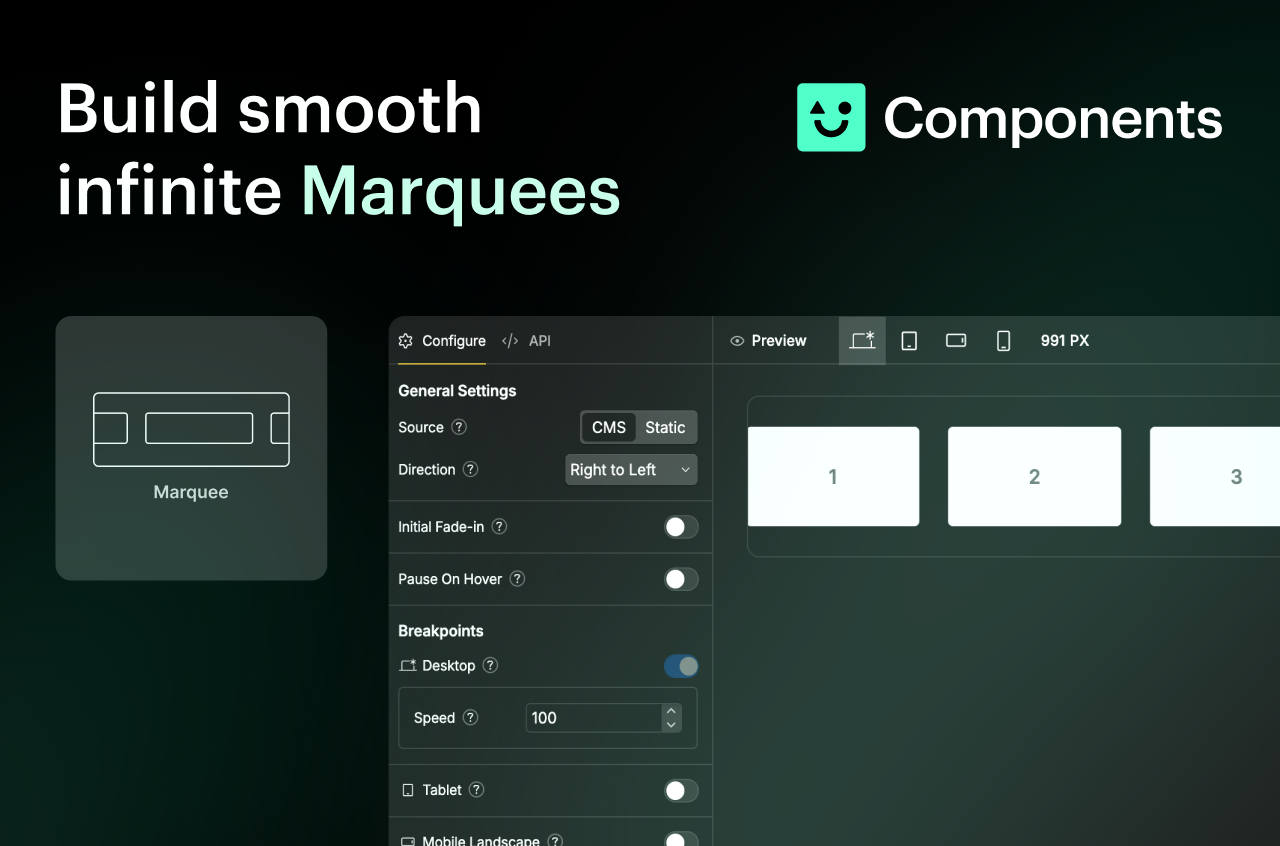1280x846 pixels.
Task: Click the Speed stepper up arrow
Action: click(671, 711)
